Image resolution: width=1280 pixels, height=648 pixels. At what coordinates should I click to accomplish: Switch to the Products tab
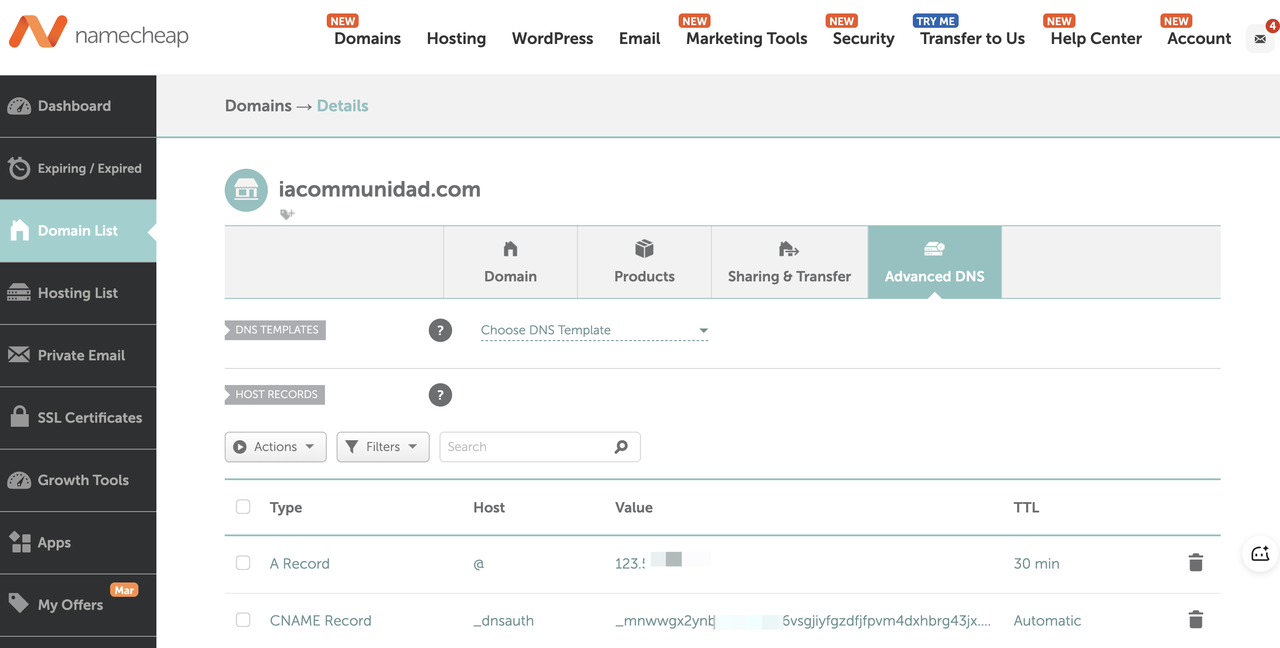[644, 262]
